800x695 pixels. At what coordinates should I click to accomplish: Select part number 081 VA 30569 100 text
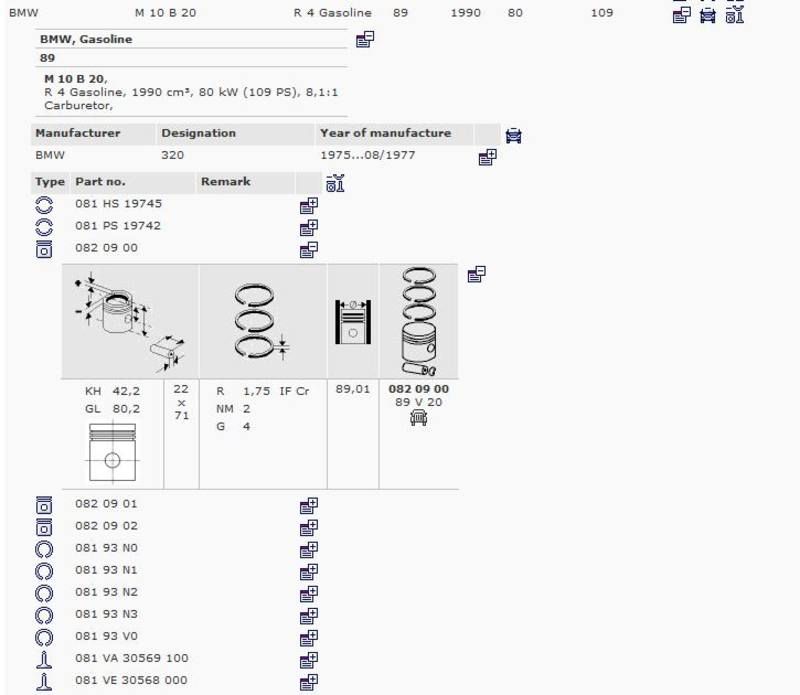click(132, 658)
